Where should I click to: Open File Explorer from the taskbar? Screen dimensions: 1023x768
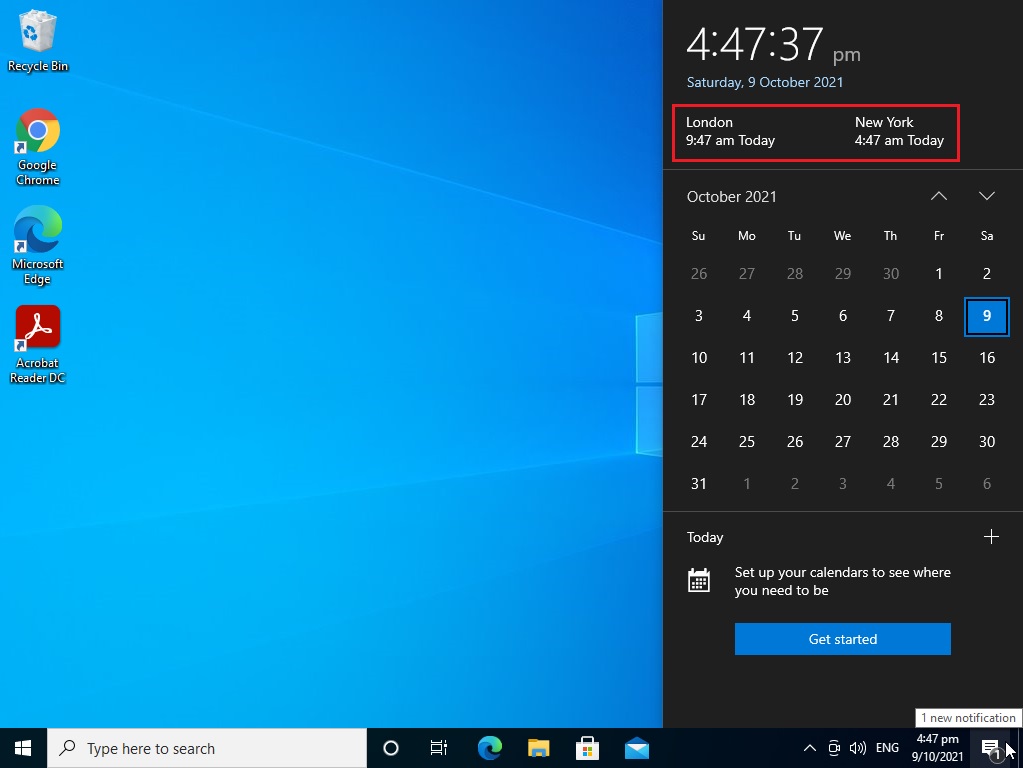pyautogui.click(x=538, y=747)
